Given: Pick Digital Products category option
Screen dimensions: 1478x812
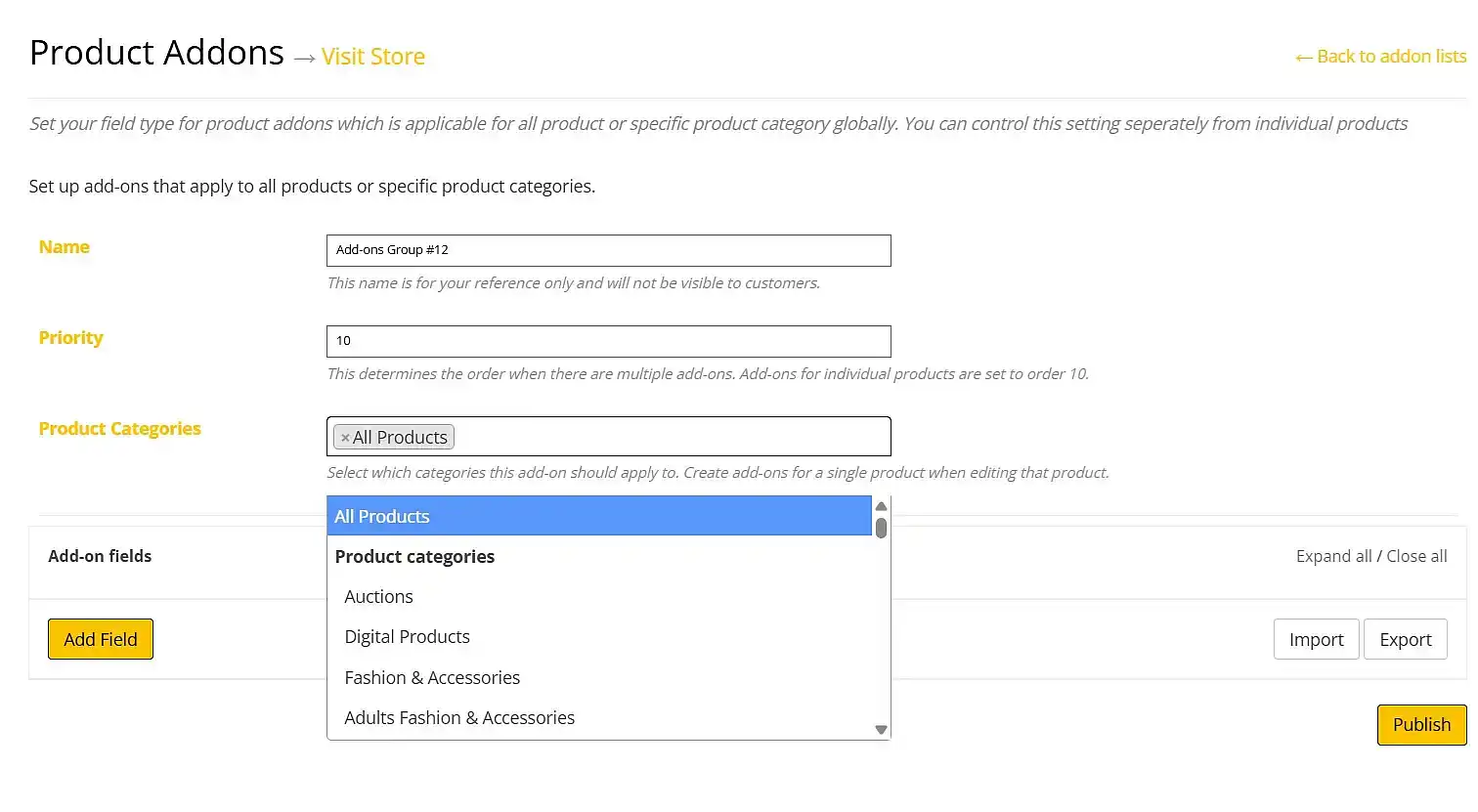Looking at the screenshot, I should [407, 636].
